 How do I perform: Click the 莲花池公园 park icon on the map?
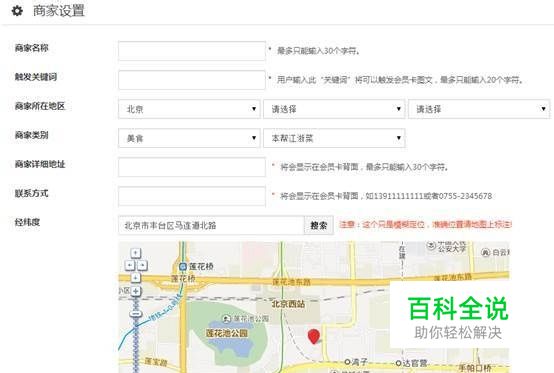227,319
